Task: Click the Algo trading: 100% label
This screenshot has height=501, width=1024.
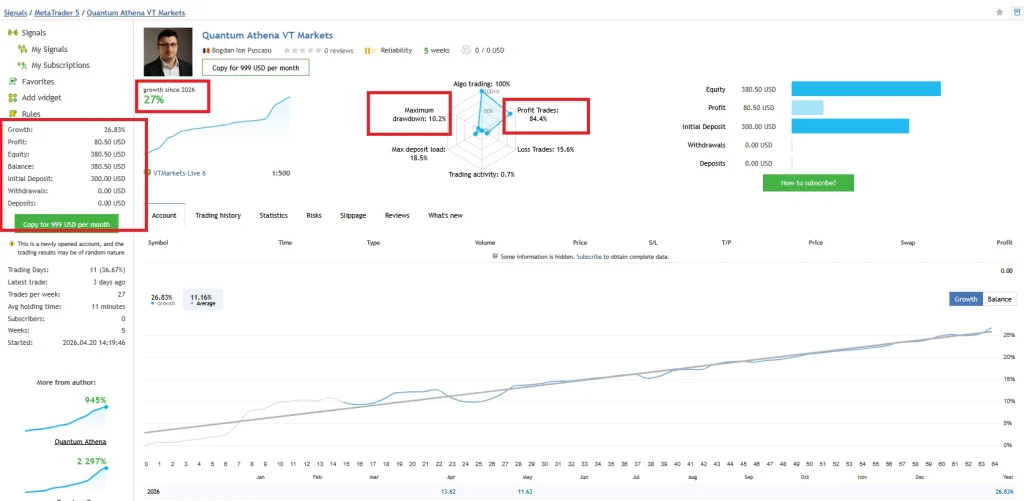Action: click(x=482, y=84)
